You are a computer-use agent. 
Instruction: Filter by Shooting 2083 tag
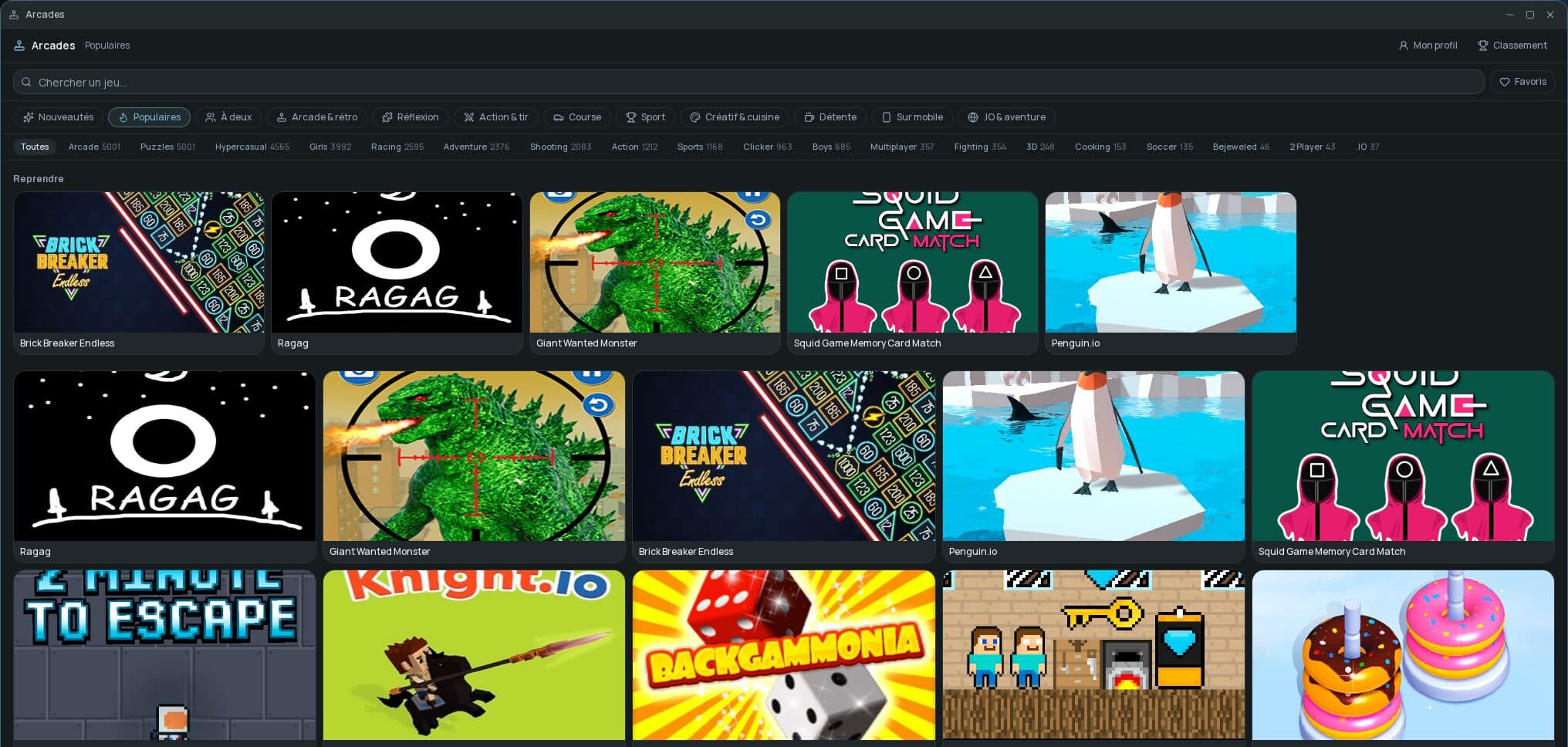point(560,147)
